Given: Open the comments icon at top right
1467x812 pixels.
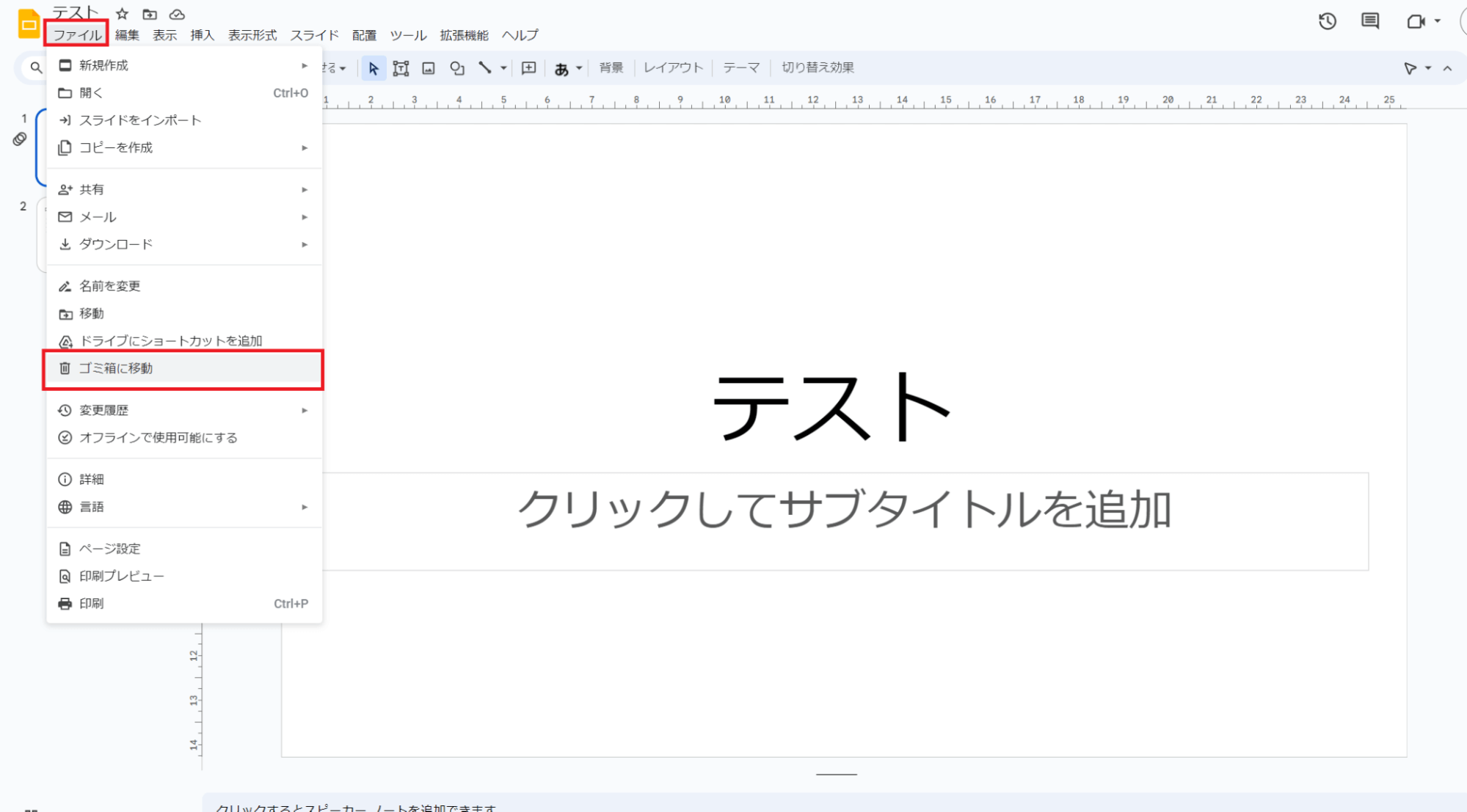Looking at the screenshot, I should click(1369, 21).
